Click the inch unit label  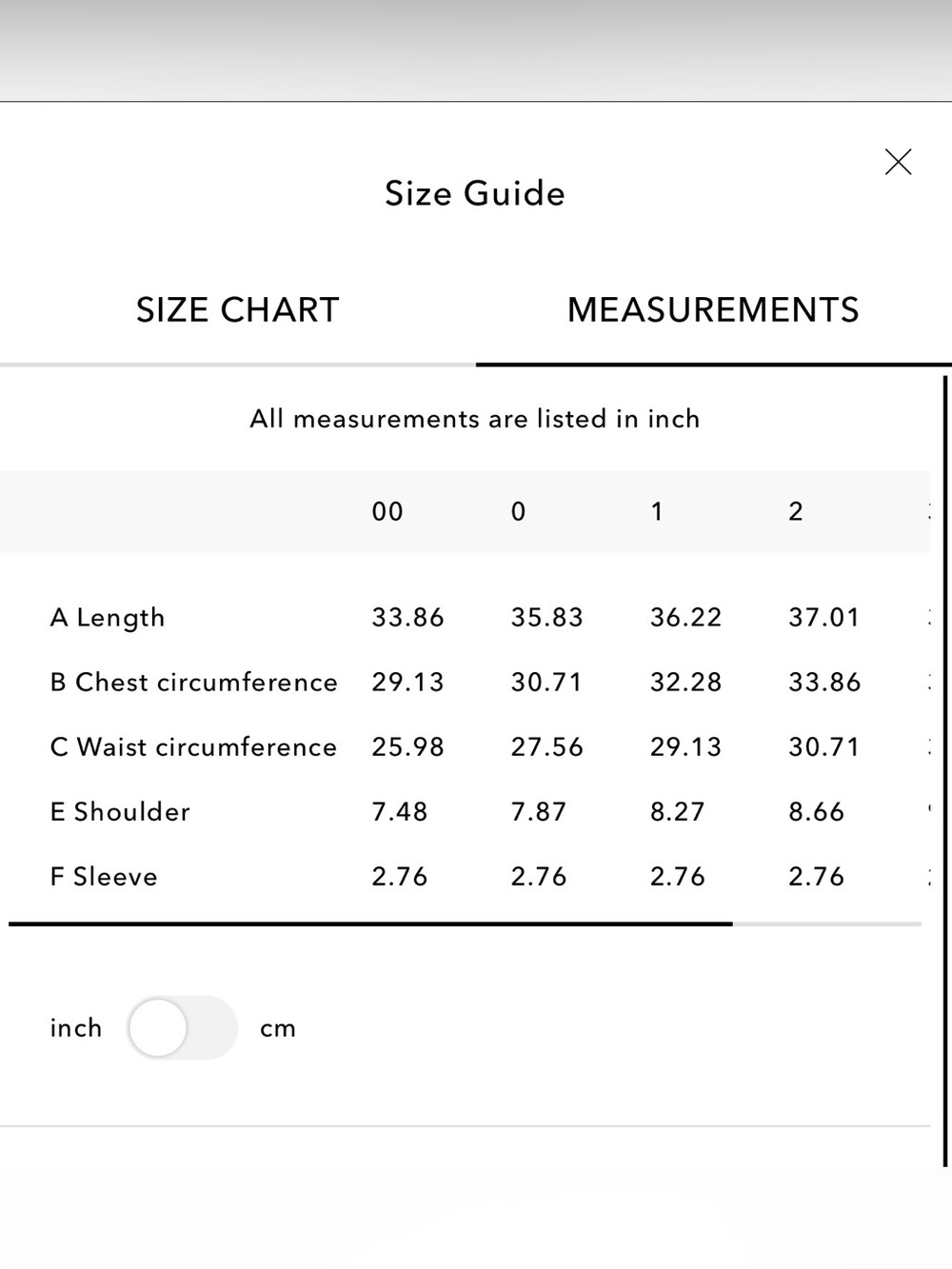point(76,1028)
